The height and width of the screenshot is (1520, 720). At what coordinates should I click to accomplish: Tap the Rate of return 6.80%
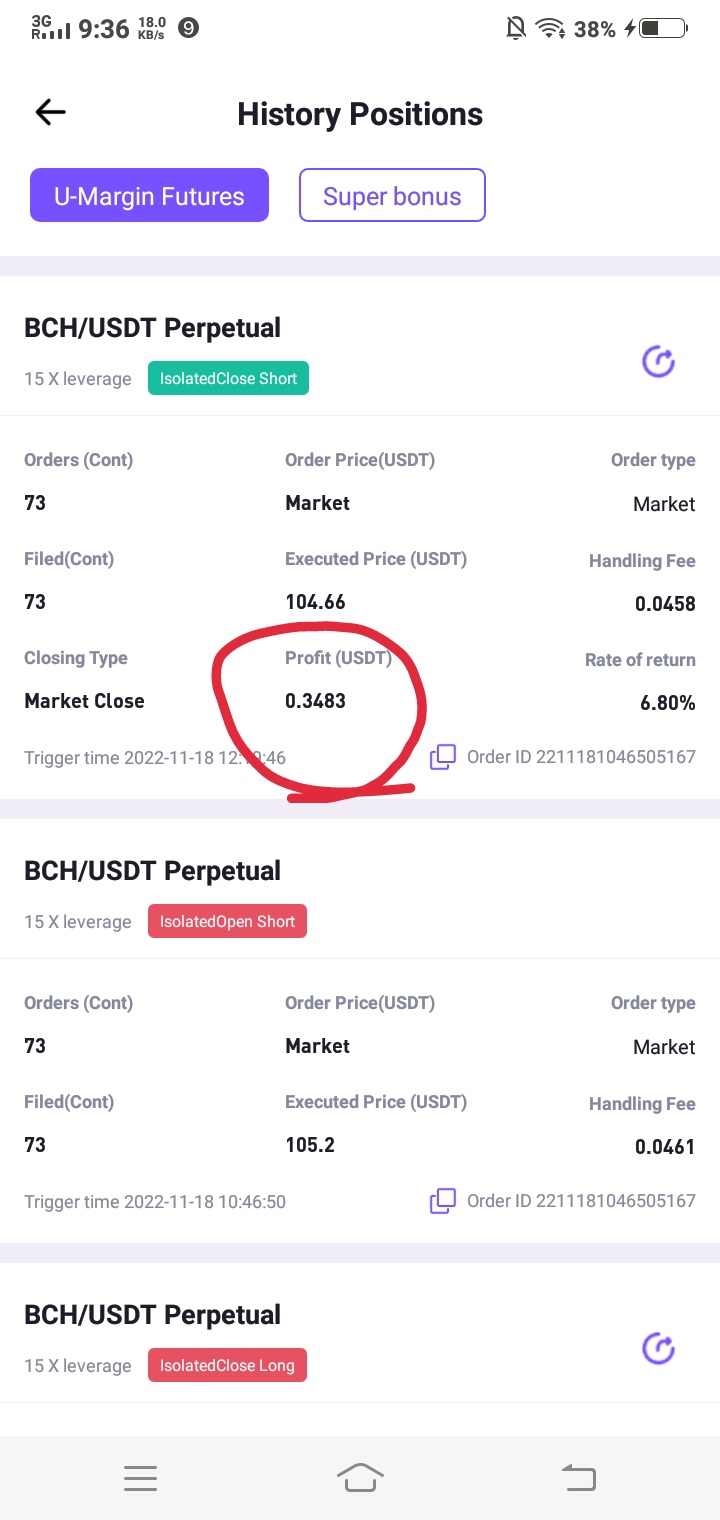(667, 703)
